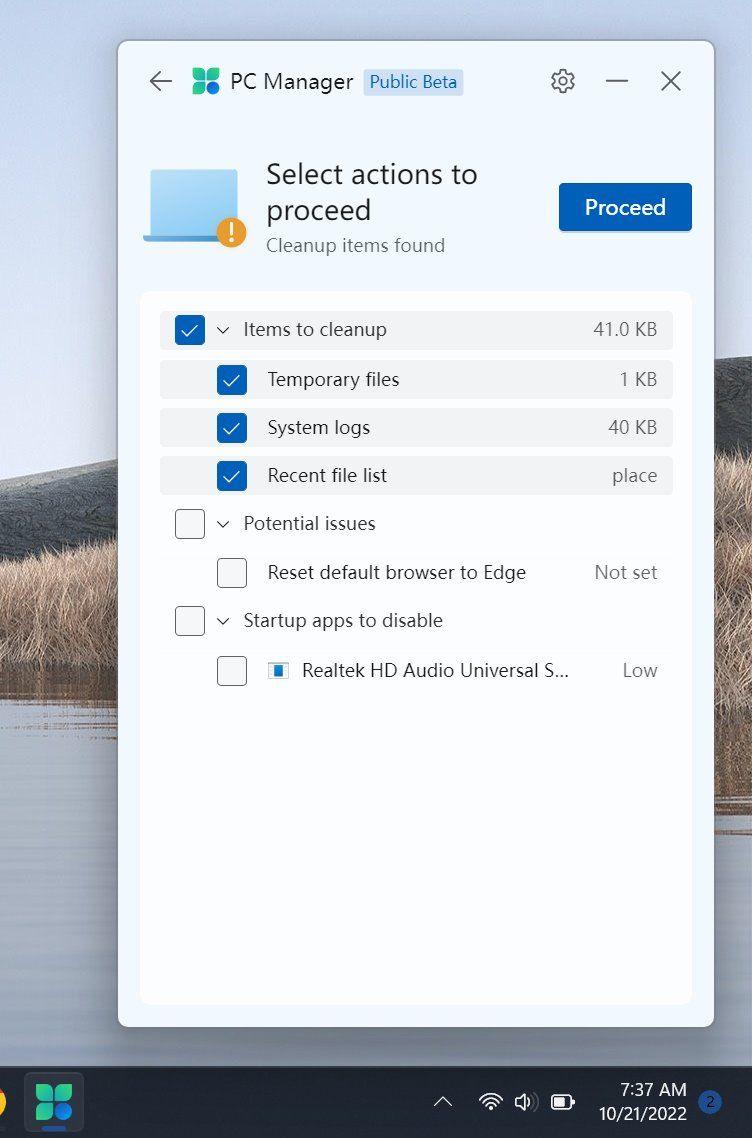Screen dimensions: 752x1138
Task: Enable Reset default browser to Edge
Action: (x=232, y=573)
